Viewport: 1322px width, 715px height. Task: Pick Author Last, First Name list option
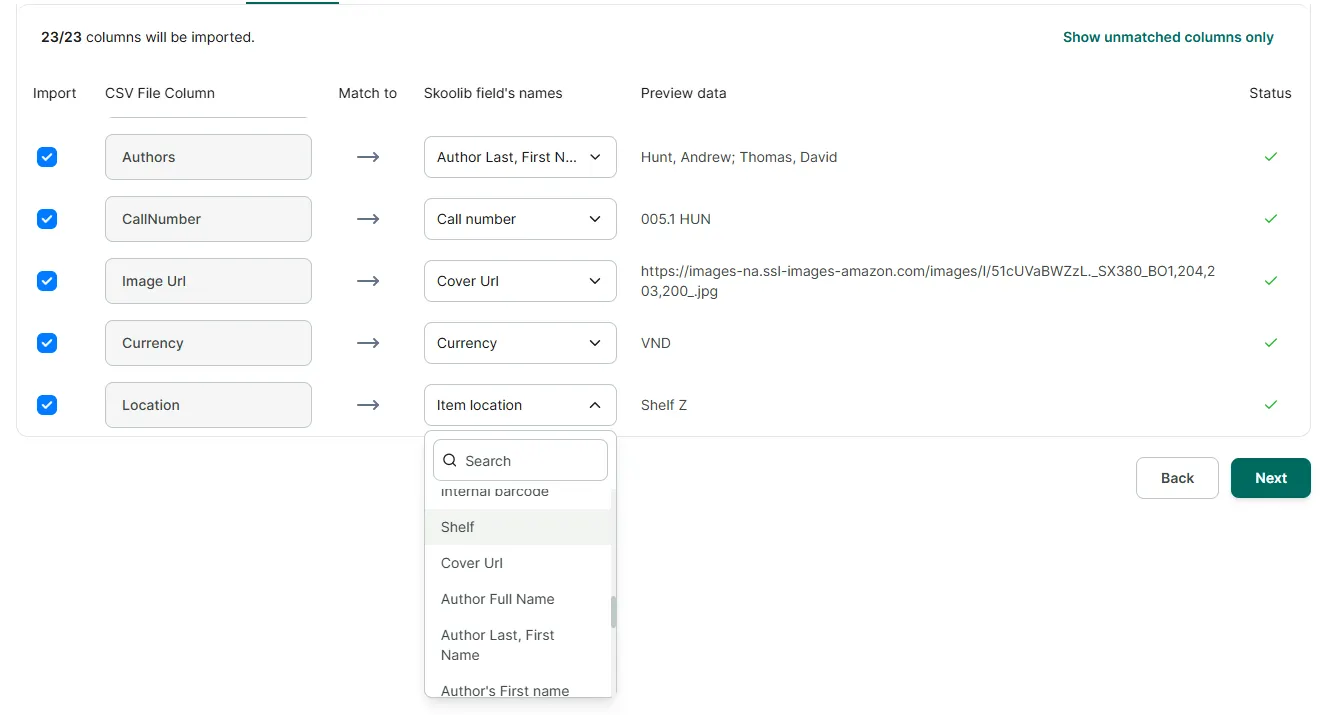(518, 645)
